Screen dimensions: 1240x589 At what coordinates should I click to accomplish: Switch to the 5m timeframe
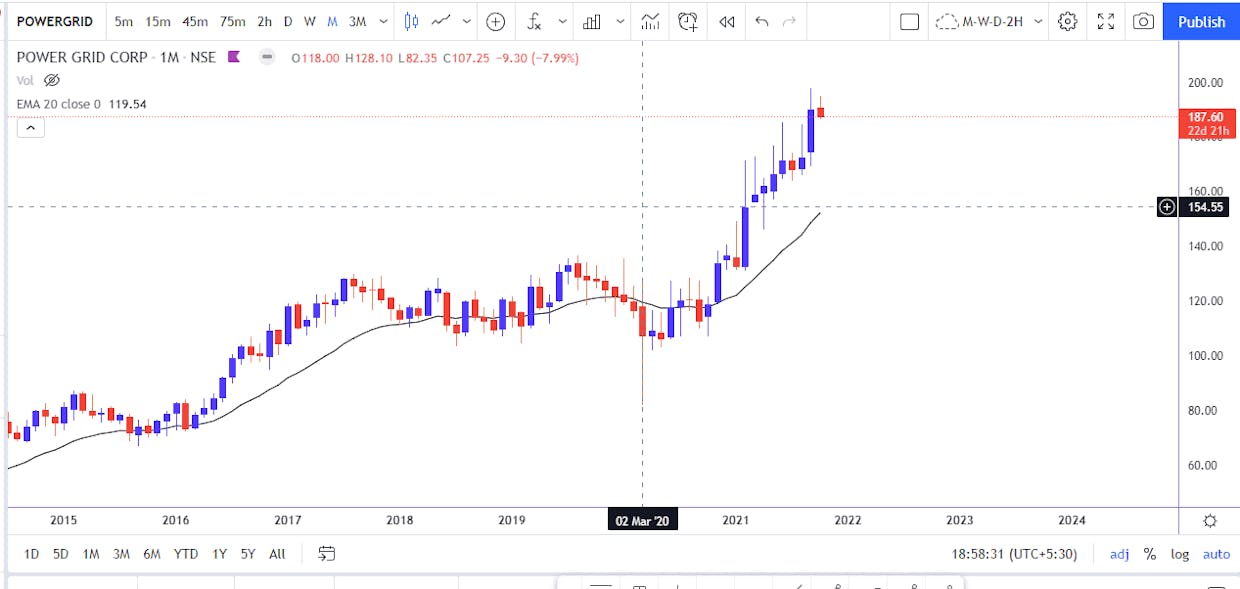124,21
